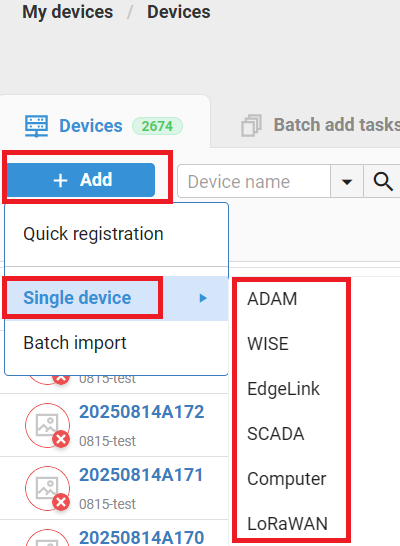The width and height of the screenshot is (400, 546).
Task: Click the Devices breadcrumb
Action: pos(179,12)
